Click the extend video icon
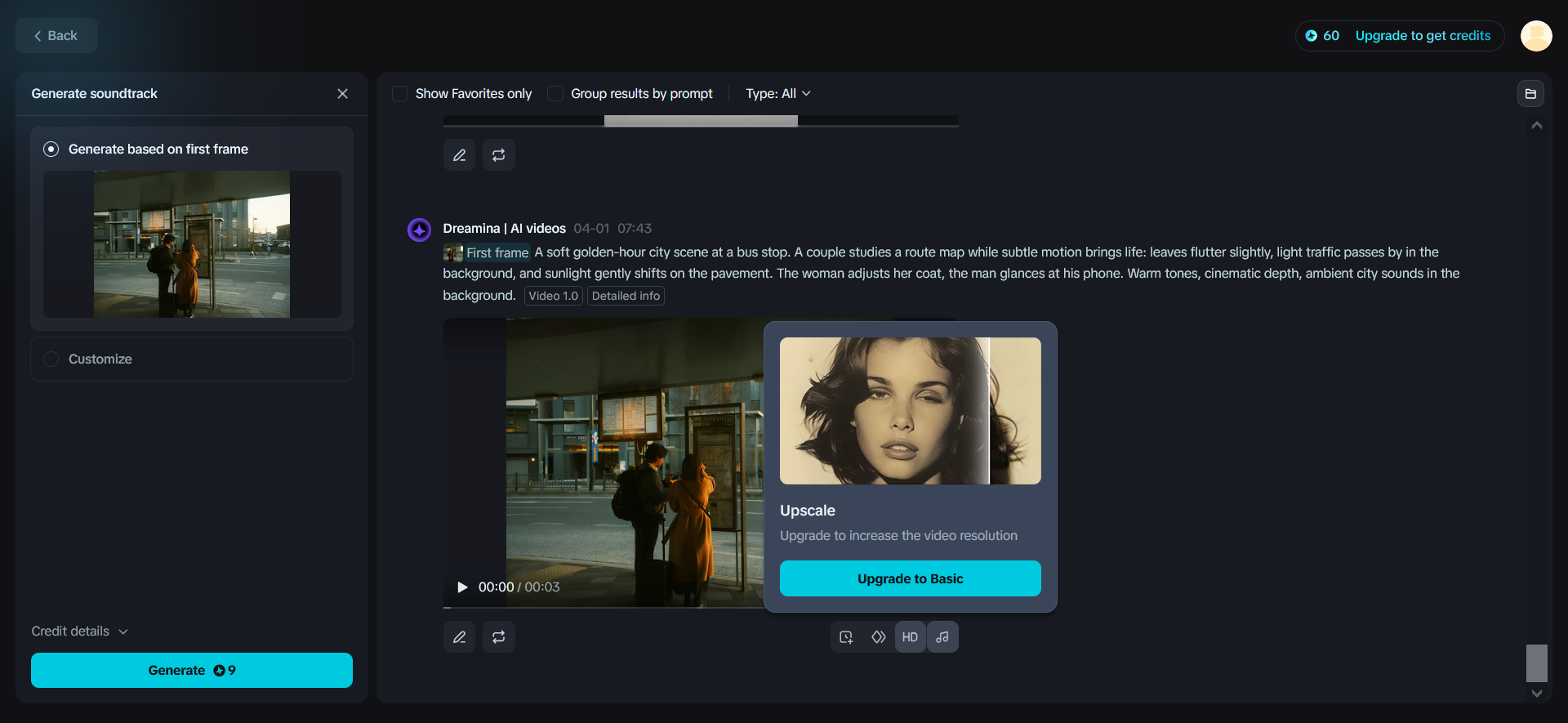Viewport: 1568px width, 723px height. coord(847,637)
